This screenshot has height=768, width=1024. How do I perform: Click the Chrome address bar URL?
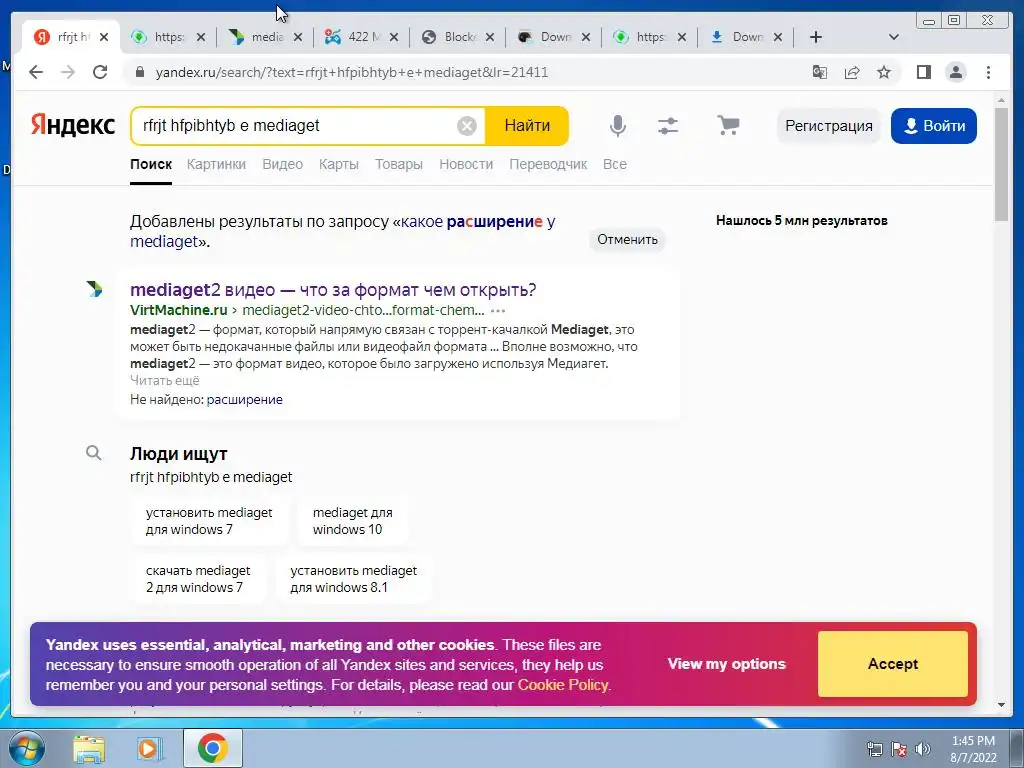[351, 72]
